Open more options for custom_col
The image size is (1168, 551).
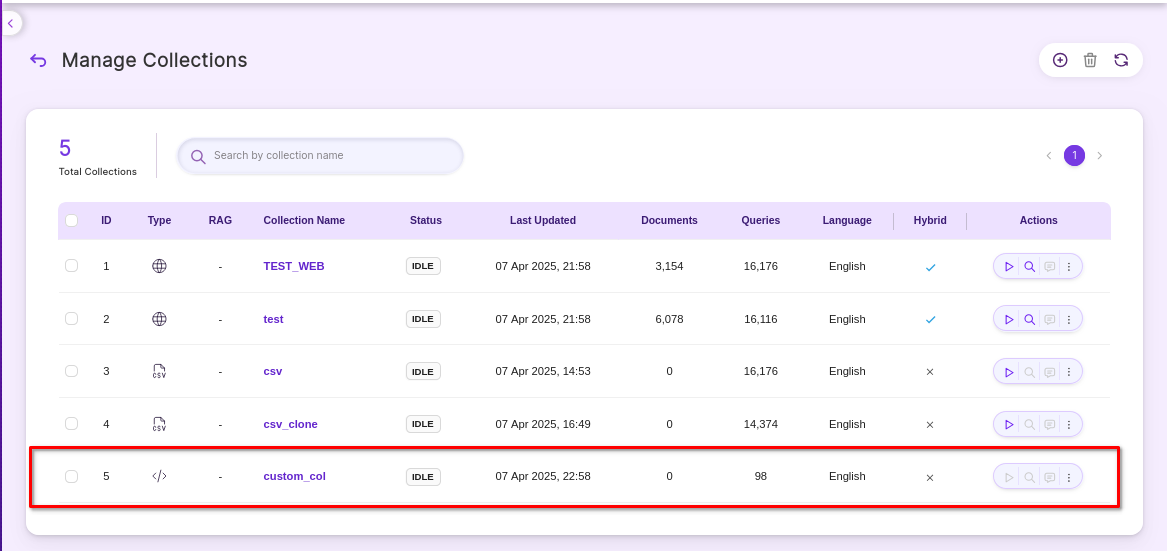point(1069,477)
